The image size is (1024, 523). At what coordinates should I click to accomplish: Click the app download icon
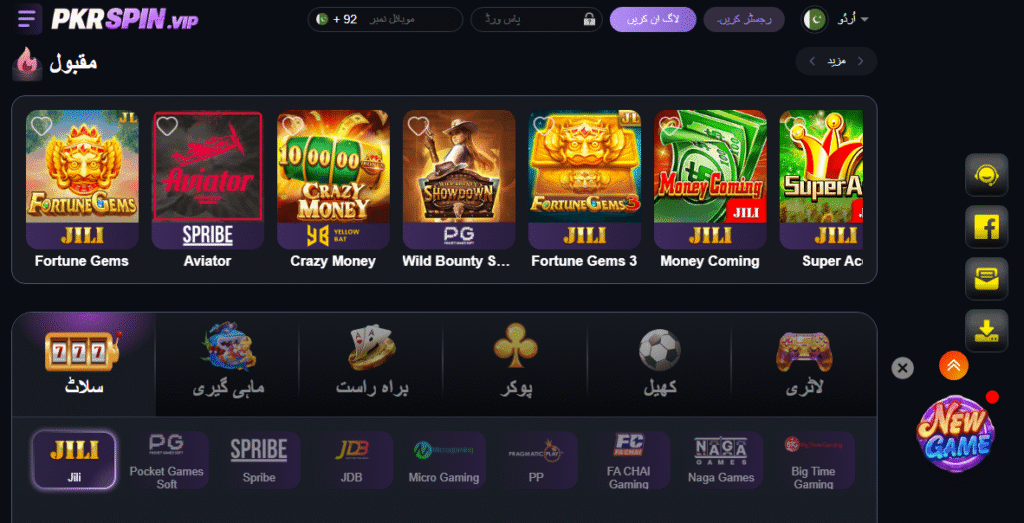(986, 330)
